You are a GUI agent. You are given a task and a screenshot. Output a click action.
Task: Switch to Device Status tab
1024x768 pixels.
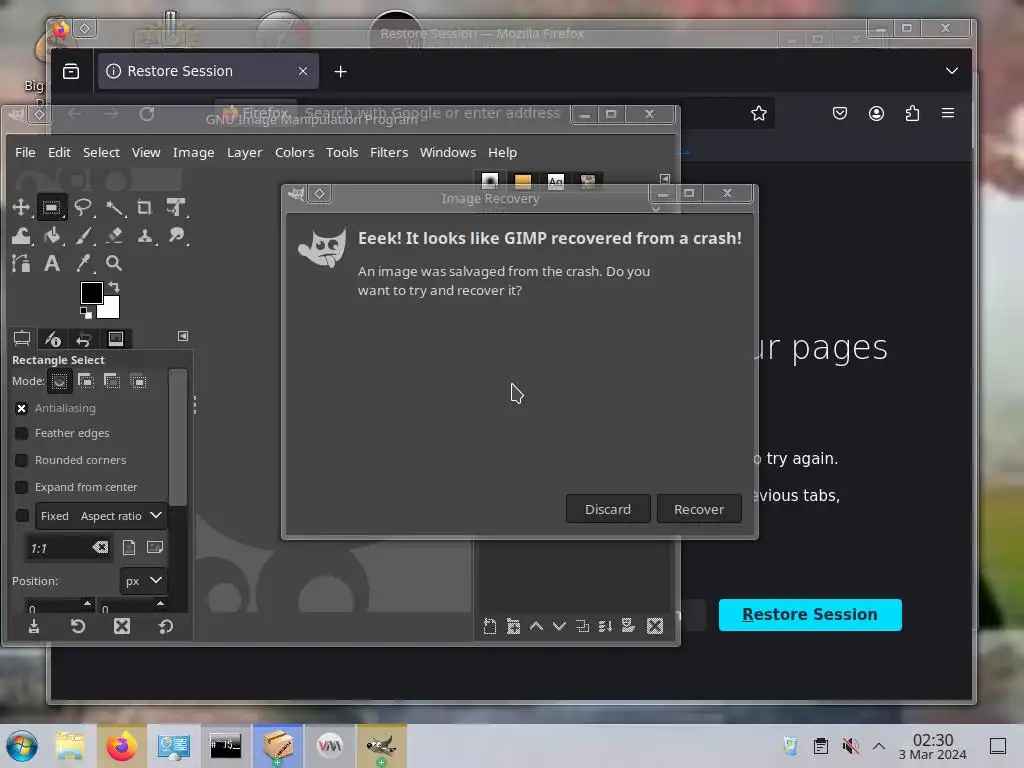(x=52, y=338)
